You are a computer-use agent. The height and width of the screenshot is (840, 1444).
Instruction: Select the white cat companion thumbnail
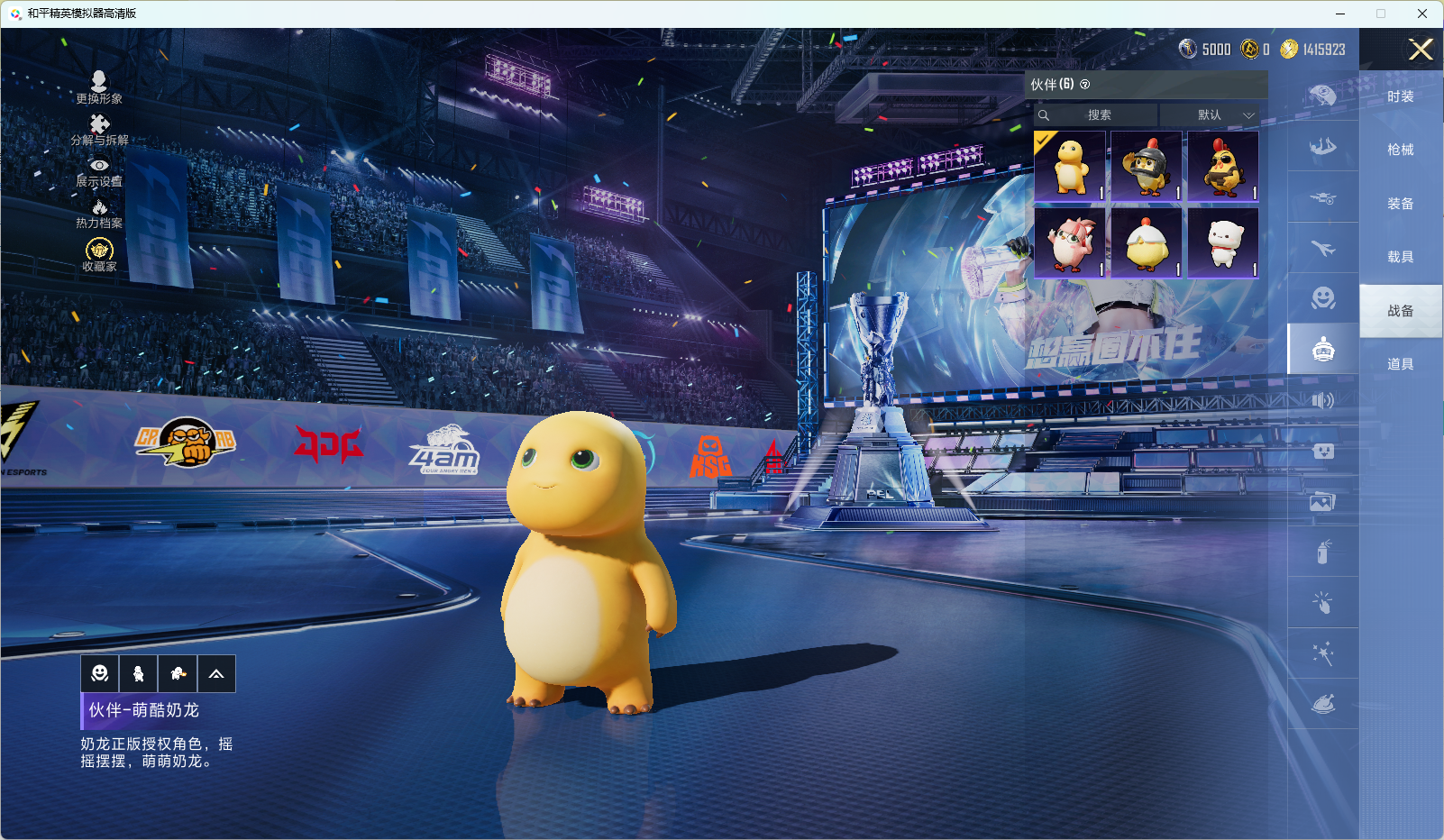pyautogui.click(x=1223, y=242)
